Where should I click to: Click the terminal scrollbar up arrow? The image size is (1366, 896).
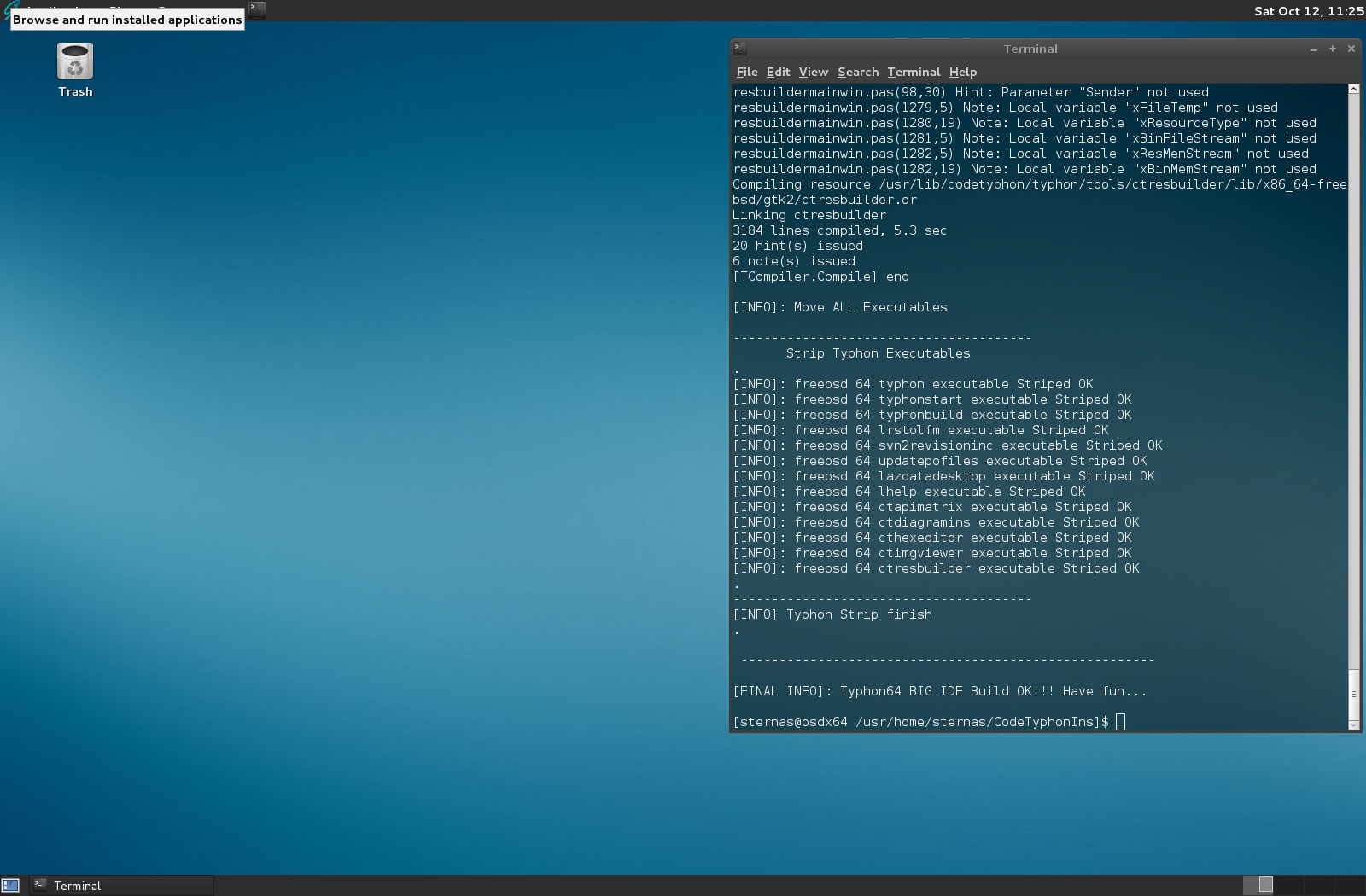click(1353, 89)
